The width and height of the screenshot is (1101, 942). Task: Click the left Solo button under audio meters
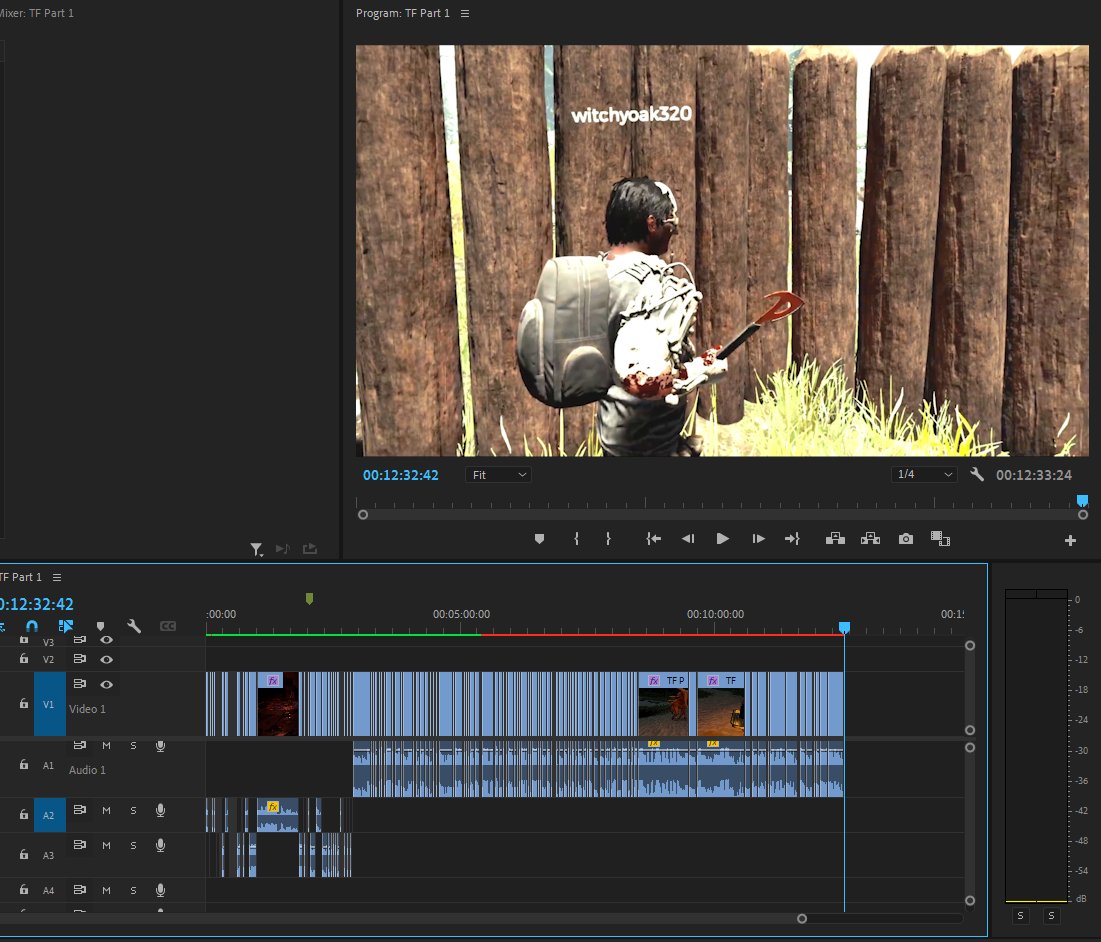click(1020, 916)
